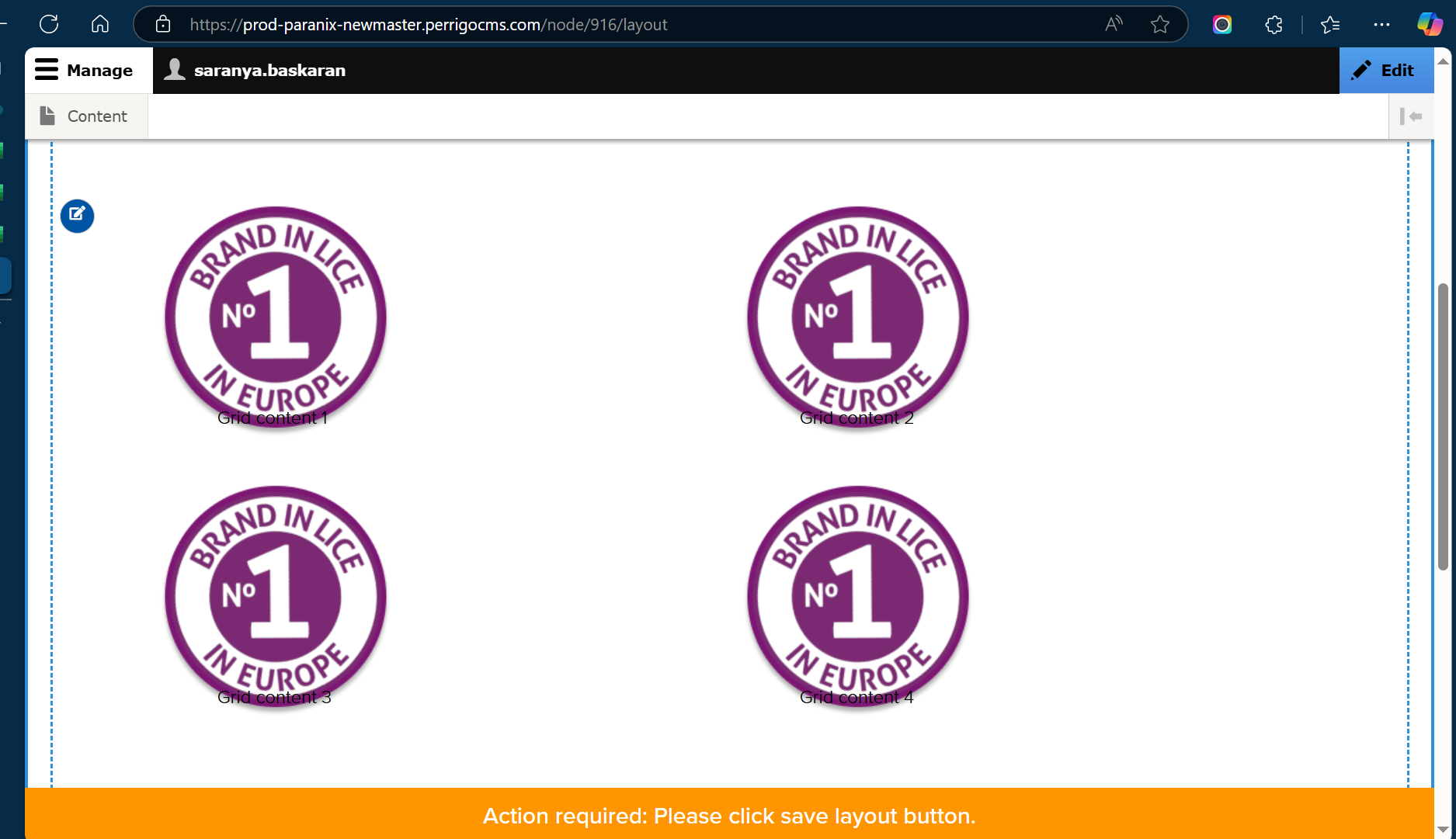
Task: View site information lock icon
Action: click(x=163, y=24)
